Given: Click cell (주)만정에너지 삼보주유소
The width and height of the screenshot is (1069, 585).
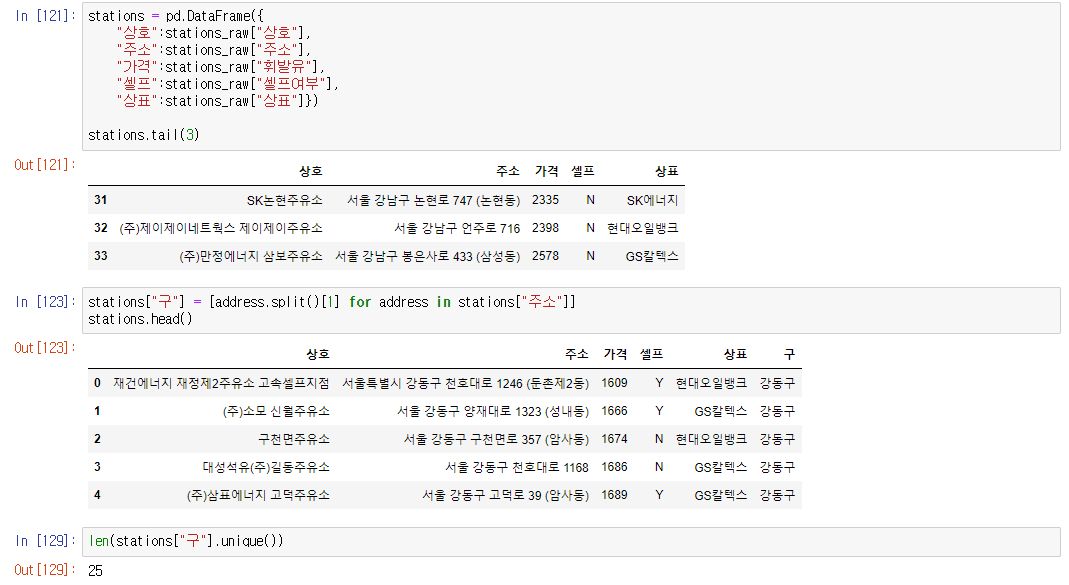Looking at the screenshot, I should [x=250, y=256].
